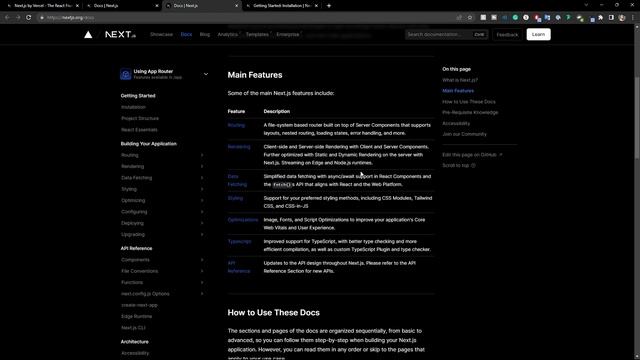Open the Styling feature link in table

tap(235, 198)
